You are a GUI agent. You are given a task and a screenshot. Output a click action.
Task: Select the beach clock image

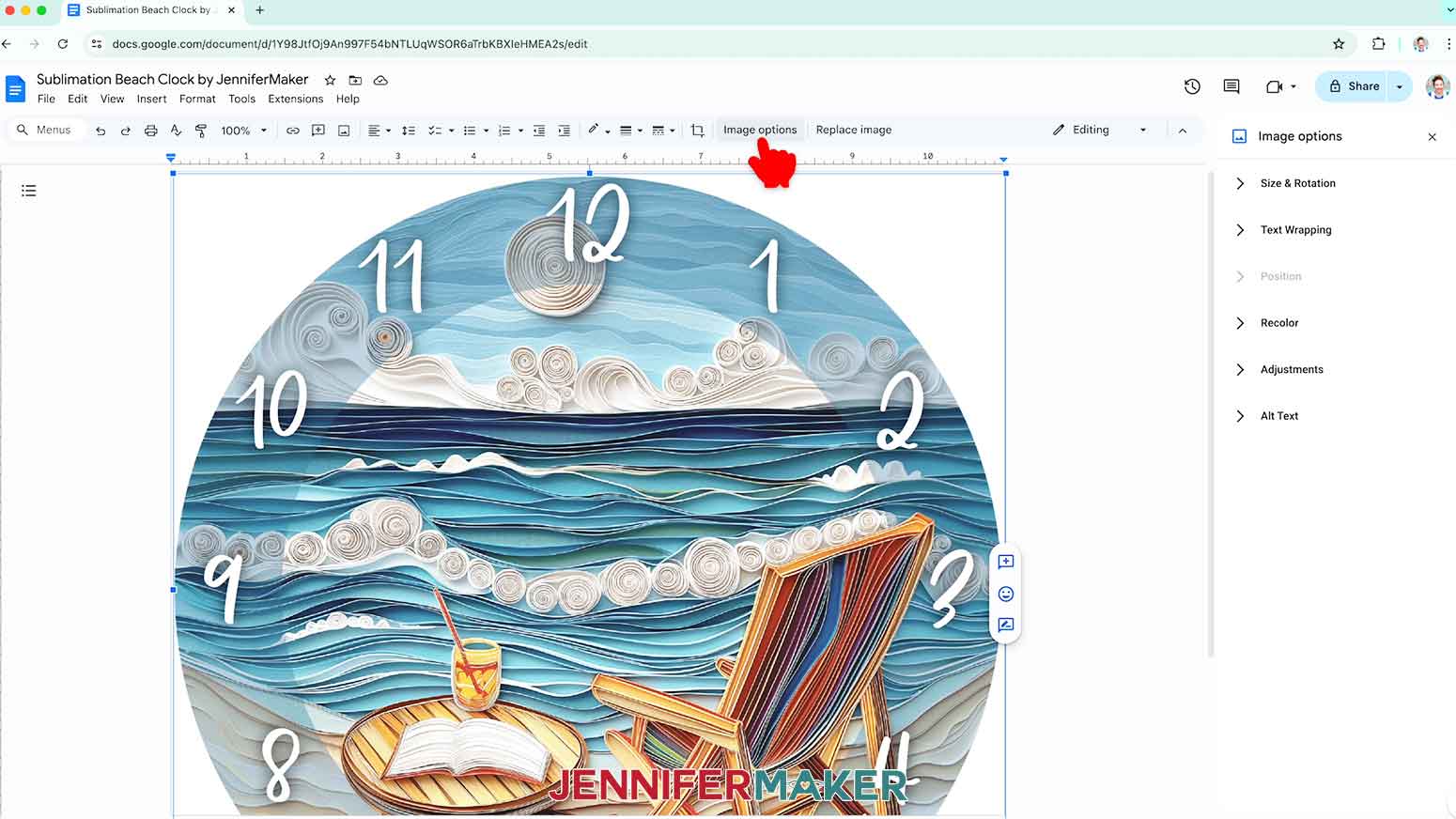coord(589,493)
